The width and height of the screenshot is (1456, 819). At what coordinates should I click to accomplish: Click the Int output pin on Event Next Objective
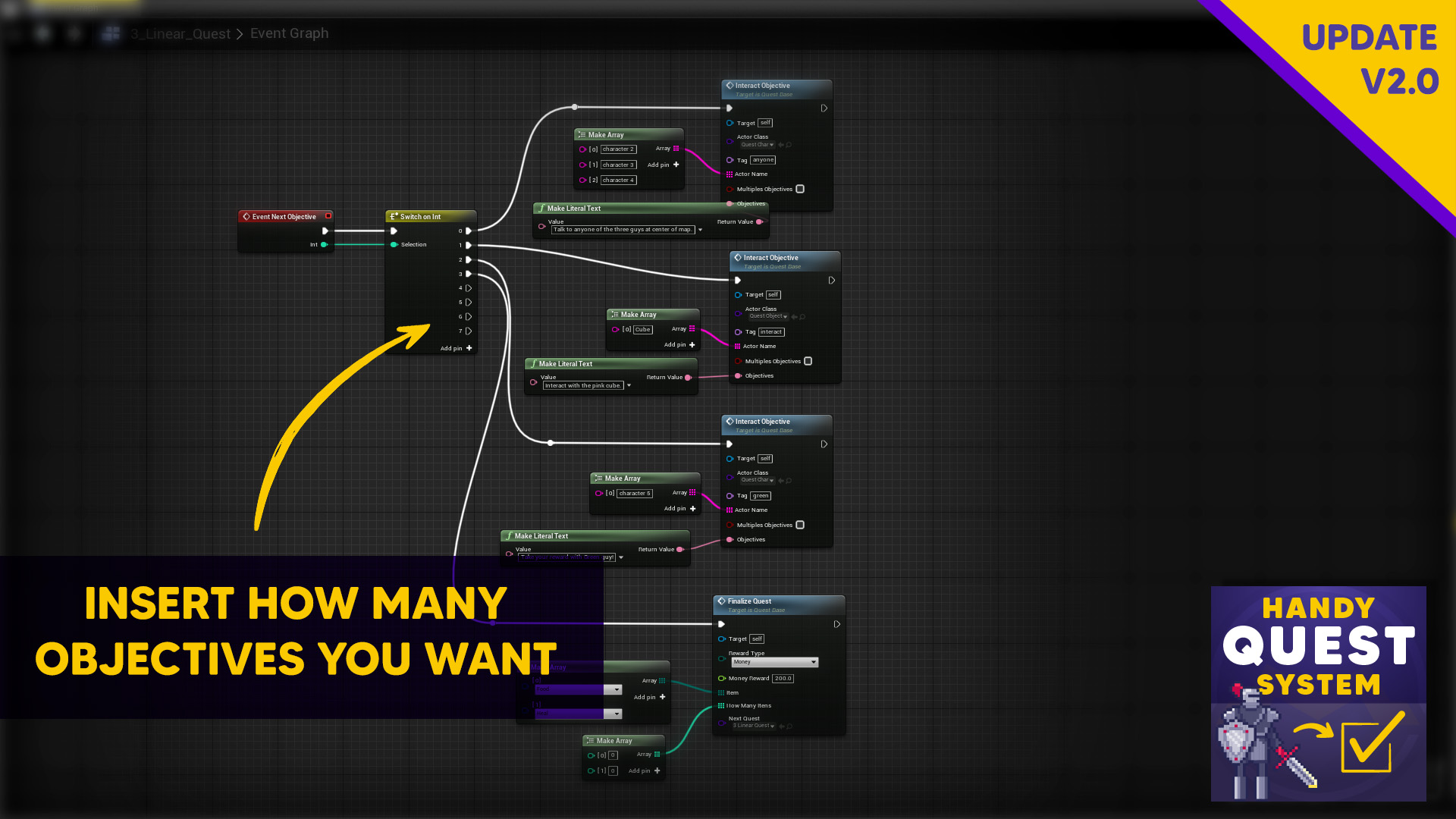(x=325, y=244)
